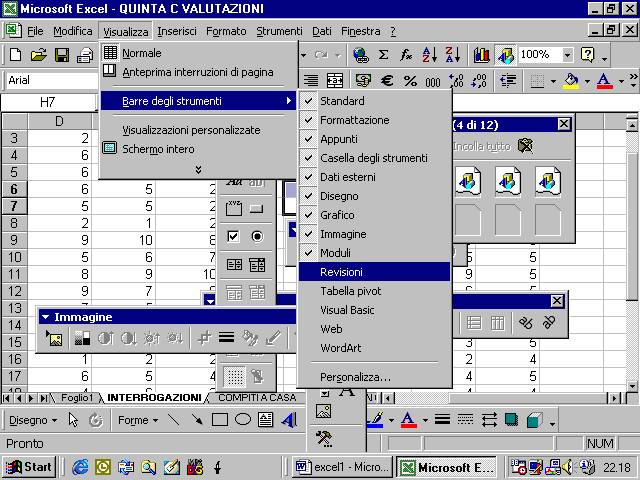Screen dimensions: 640x480
Task: Open the File menu
Action: pyautogui.click(x=35, y=31)
